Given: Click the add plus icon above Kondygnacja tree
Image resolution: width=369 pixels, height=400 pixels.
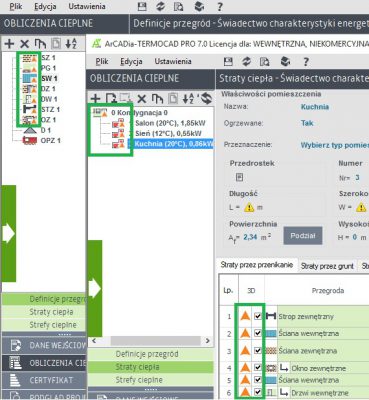Looking at the screenshot, I should [96, 99].
